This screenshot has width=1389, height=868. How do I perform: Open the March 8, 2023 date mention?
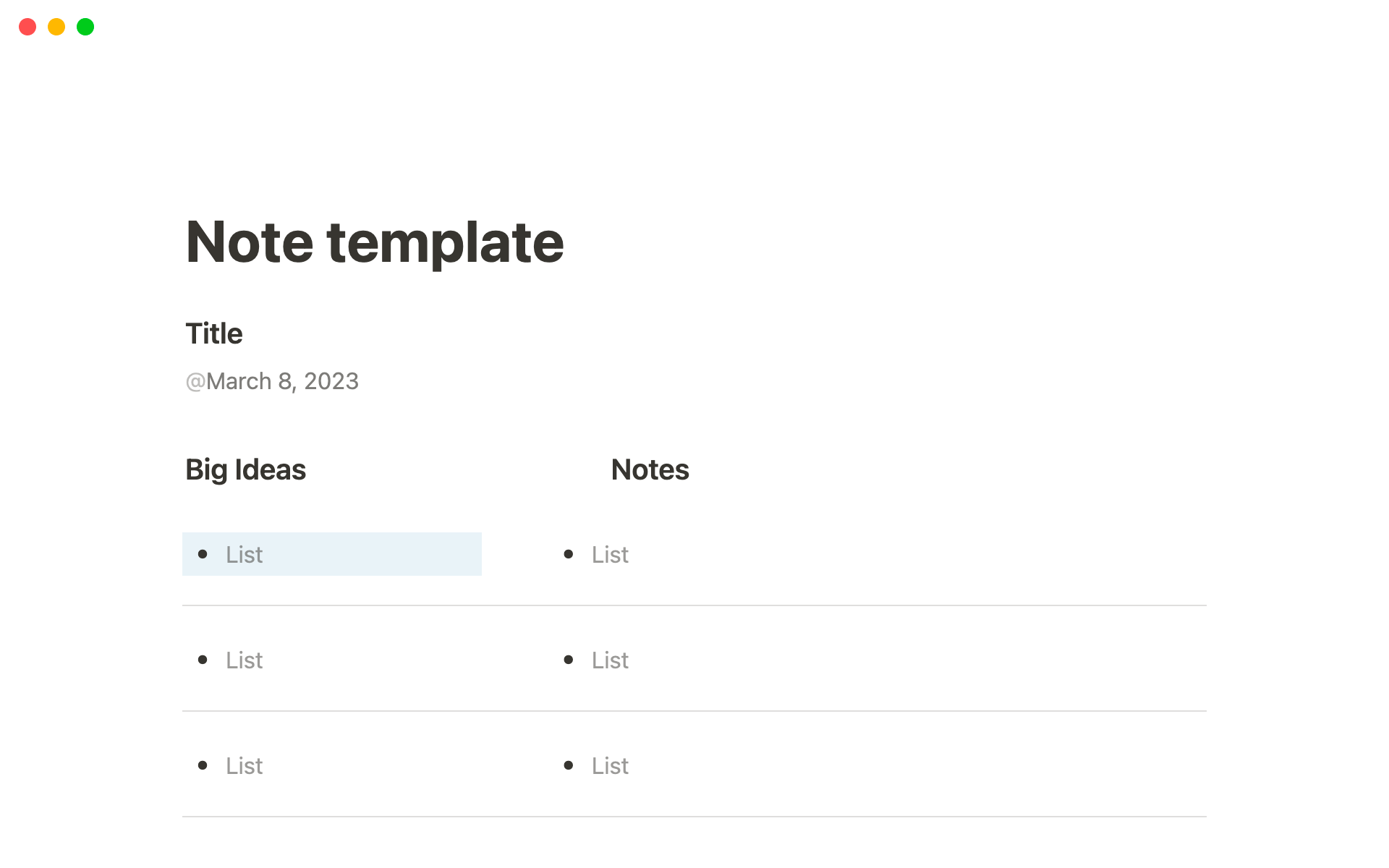pos(272,381)
